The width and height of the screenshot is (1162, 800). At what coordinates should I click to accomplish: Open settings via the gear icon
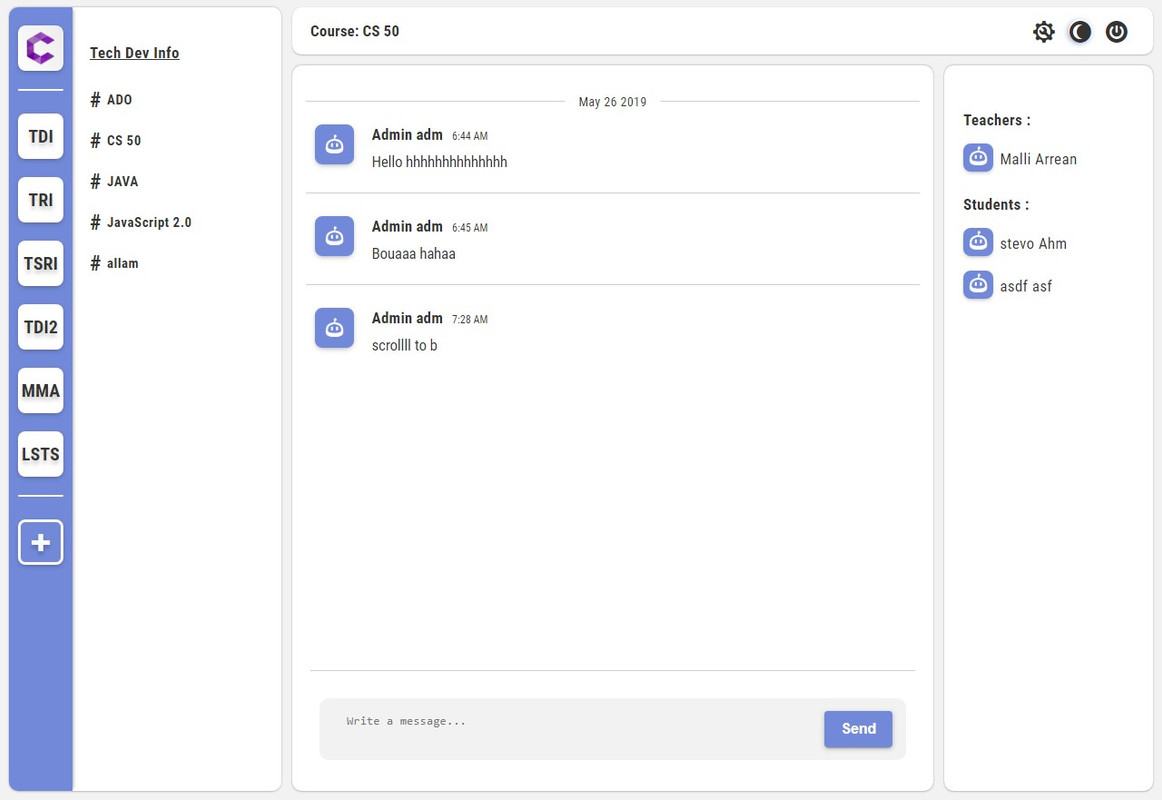[x=1043, y=32]
